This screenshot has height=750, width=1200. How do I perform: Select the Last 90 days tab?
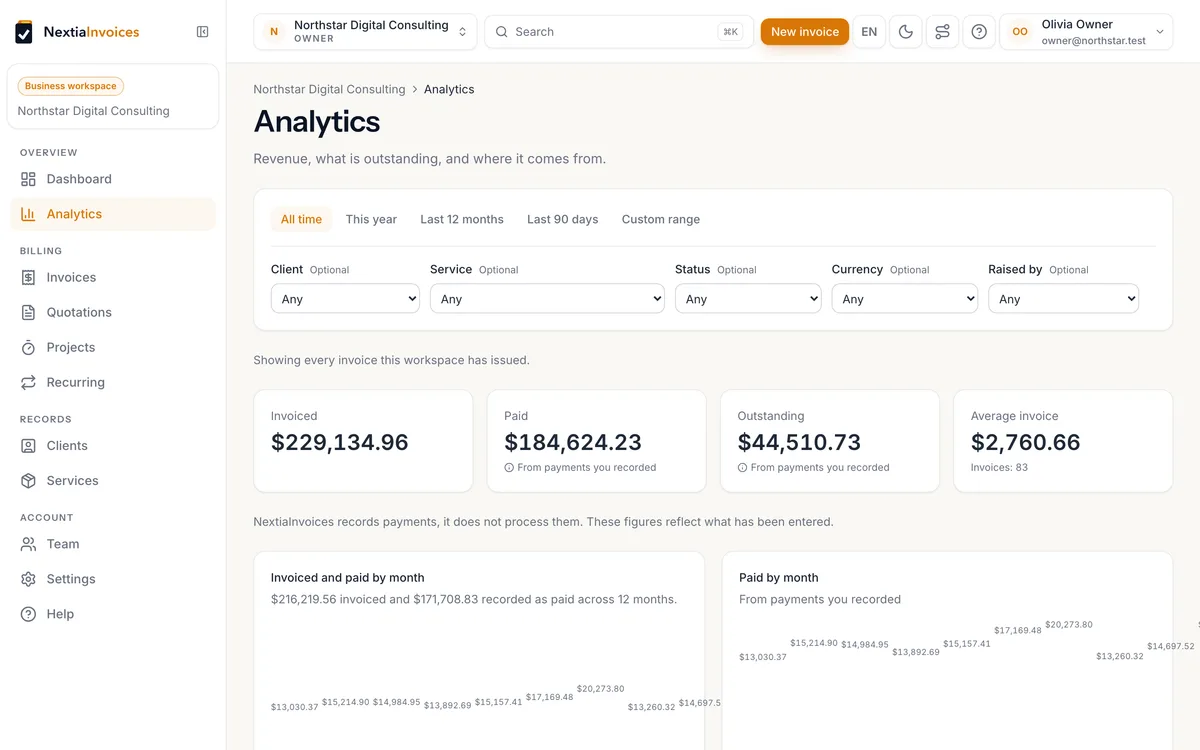tap(563, 219)
